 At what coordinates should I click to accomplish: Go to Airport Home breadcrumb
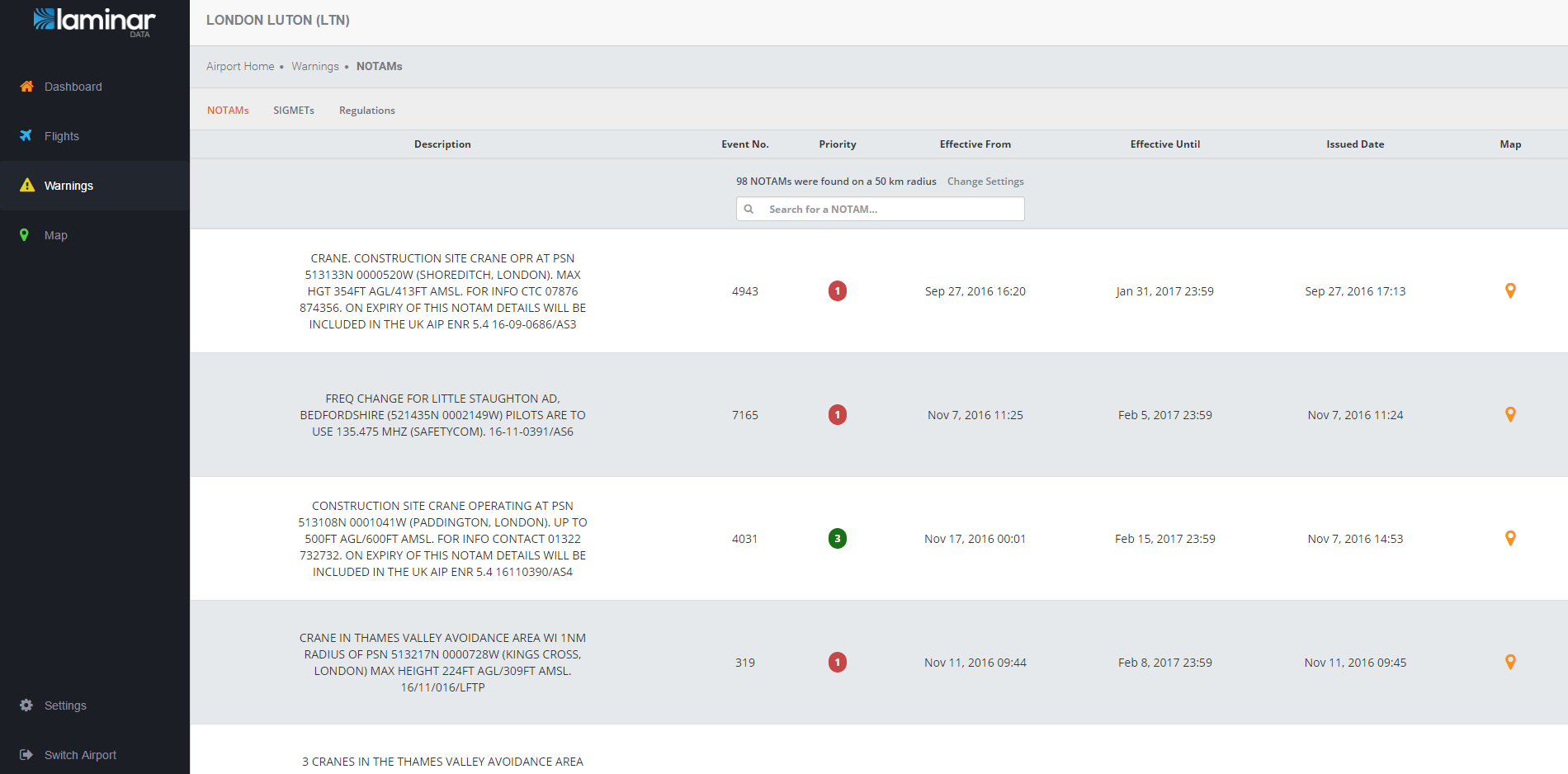click(240, 67)
